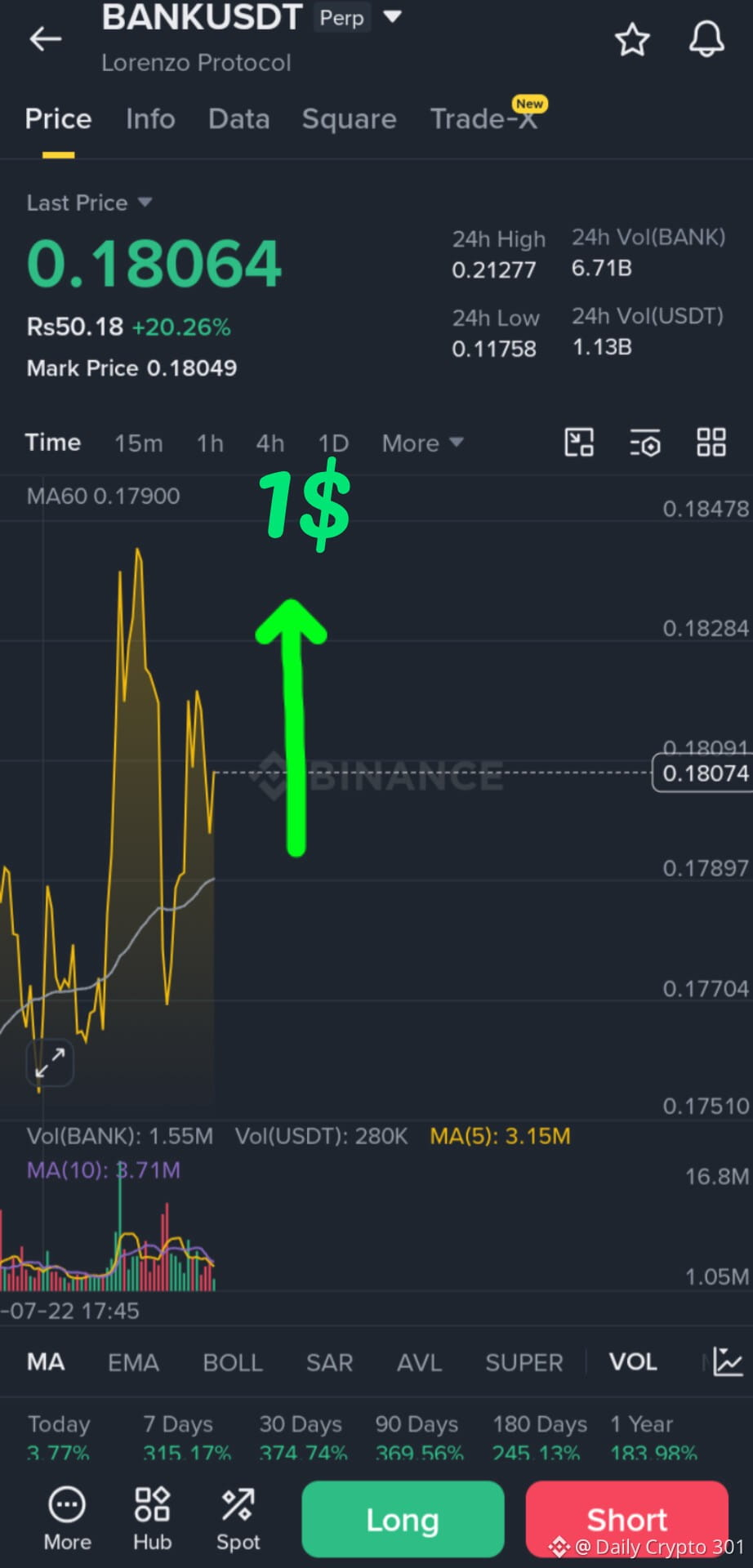Open chart line icon beside VOL
The width and height of the screenshot is (753, 1568).
click(727, 1361)
